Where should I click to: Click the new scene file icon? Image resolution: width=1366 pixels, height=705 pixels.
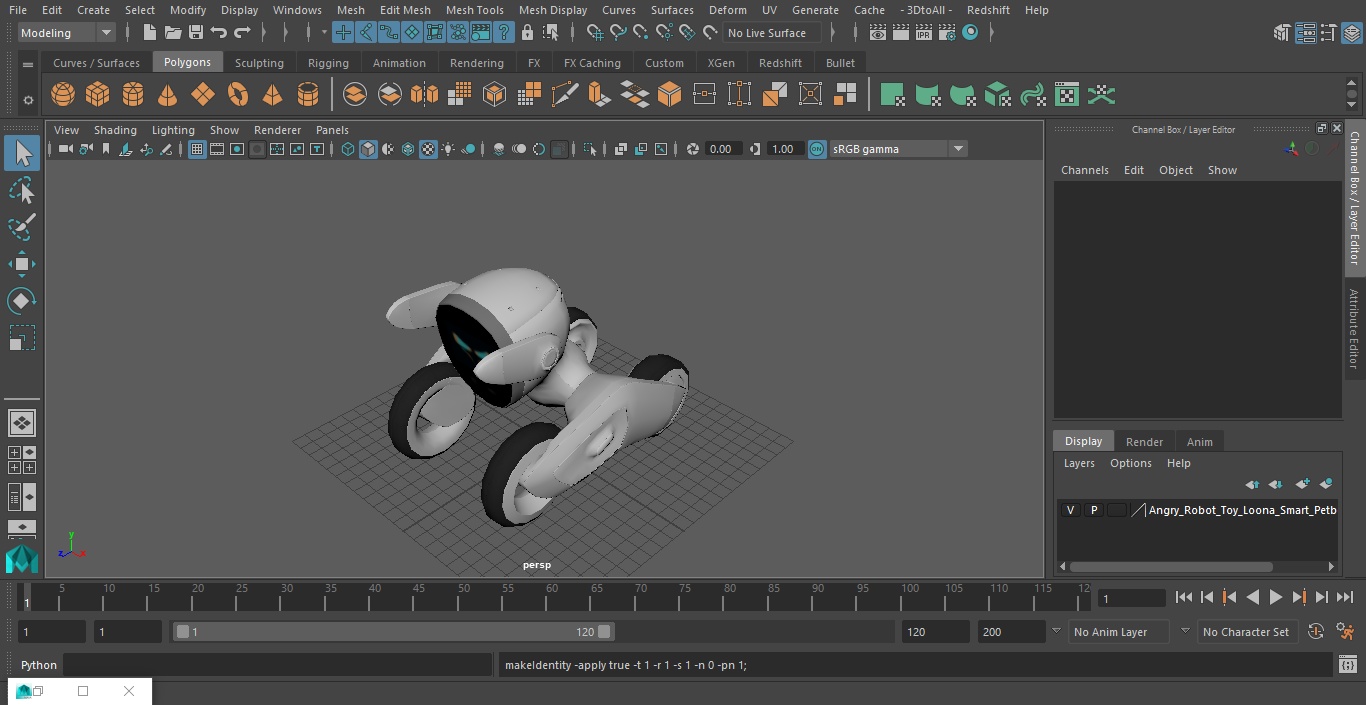click(150, 33)
